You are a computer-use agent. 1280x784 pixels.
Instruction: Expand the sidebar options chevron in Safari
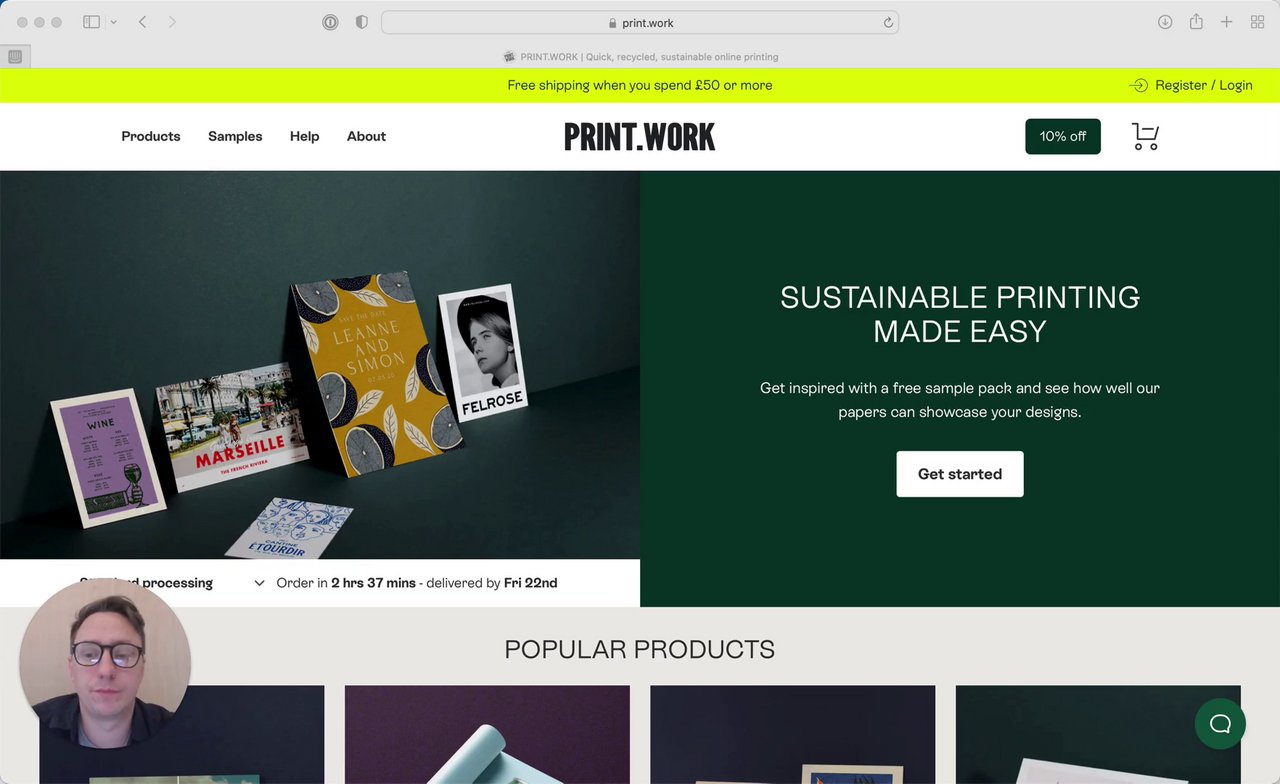[114, 22]
